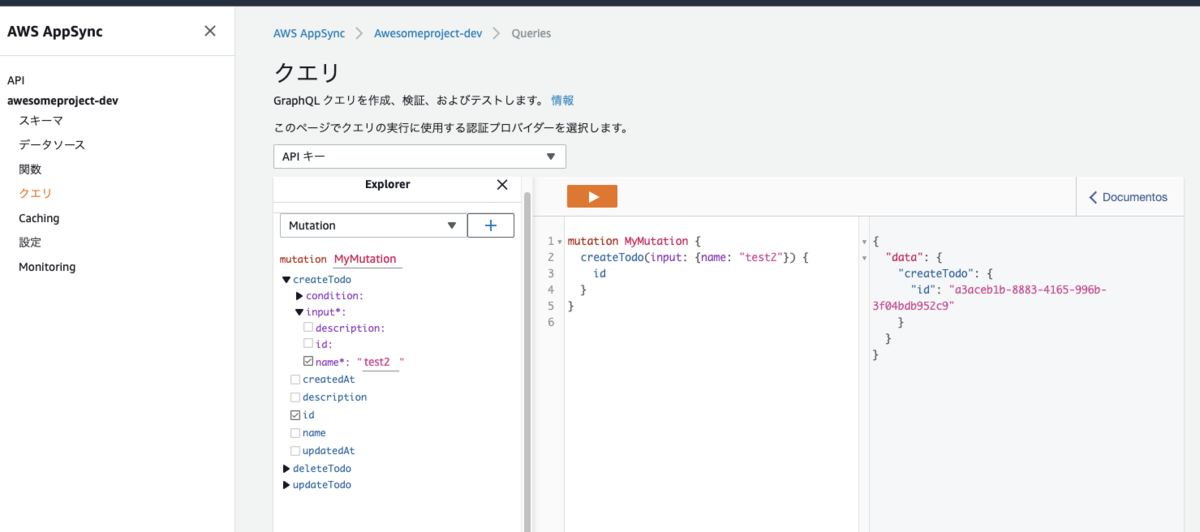Open 関数 in the sidebar
Screen dimensions: 1200x532
click(30, 169)
